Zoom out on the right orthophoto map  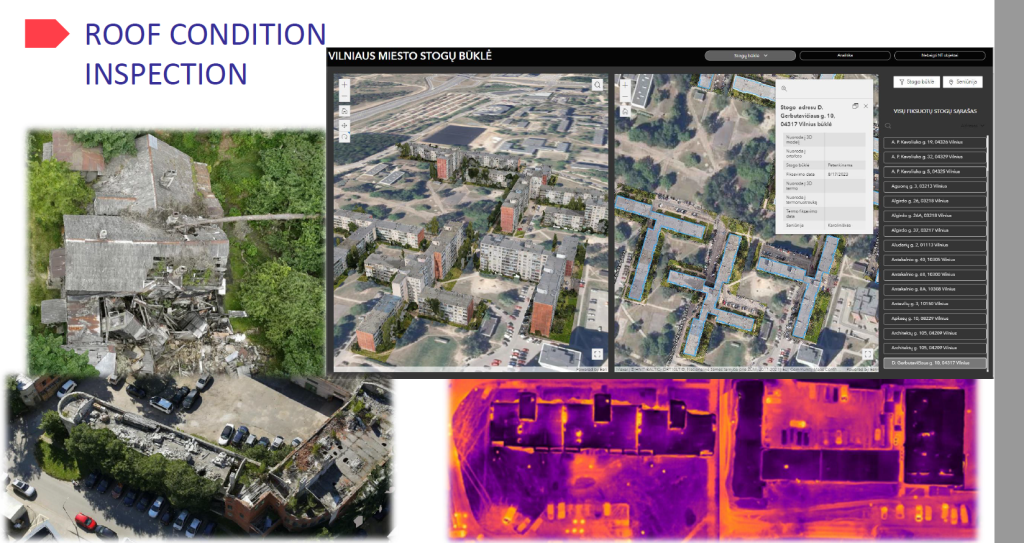click(625, 98)
